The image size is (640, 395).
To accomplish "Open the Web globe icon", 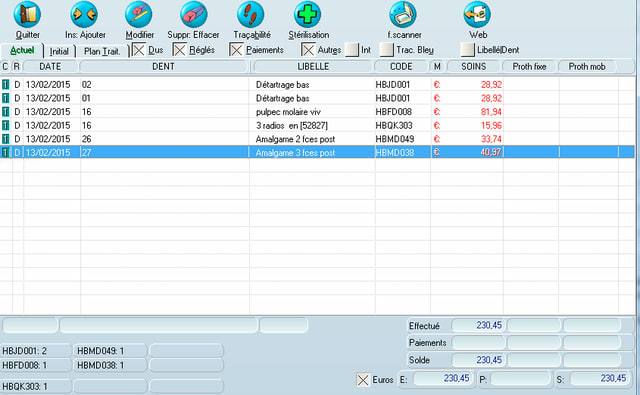I will point(477,14).
